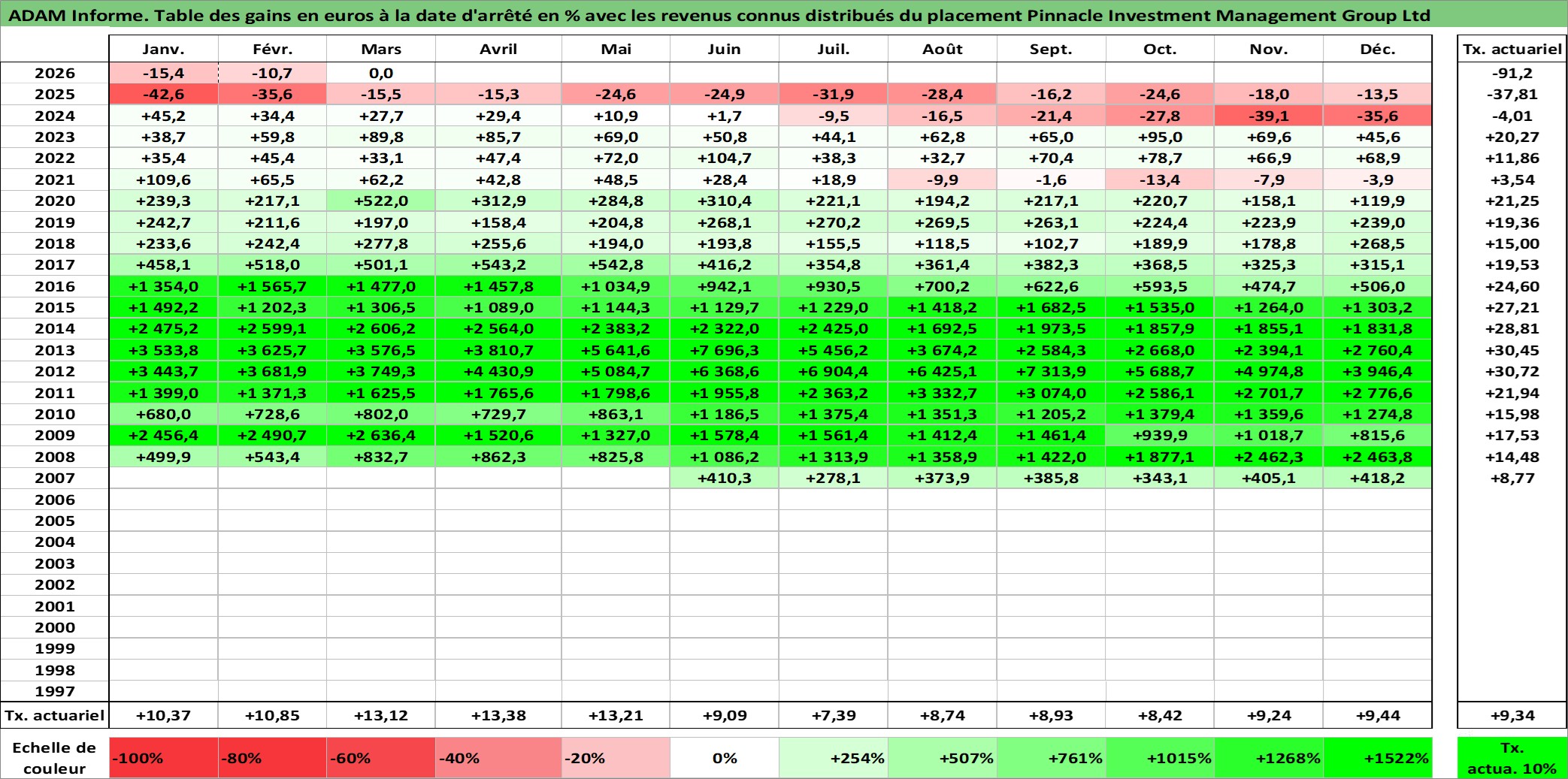Click the Mars column header
This screenshot has width=1568, height=779.
coord(381,50)
